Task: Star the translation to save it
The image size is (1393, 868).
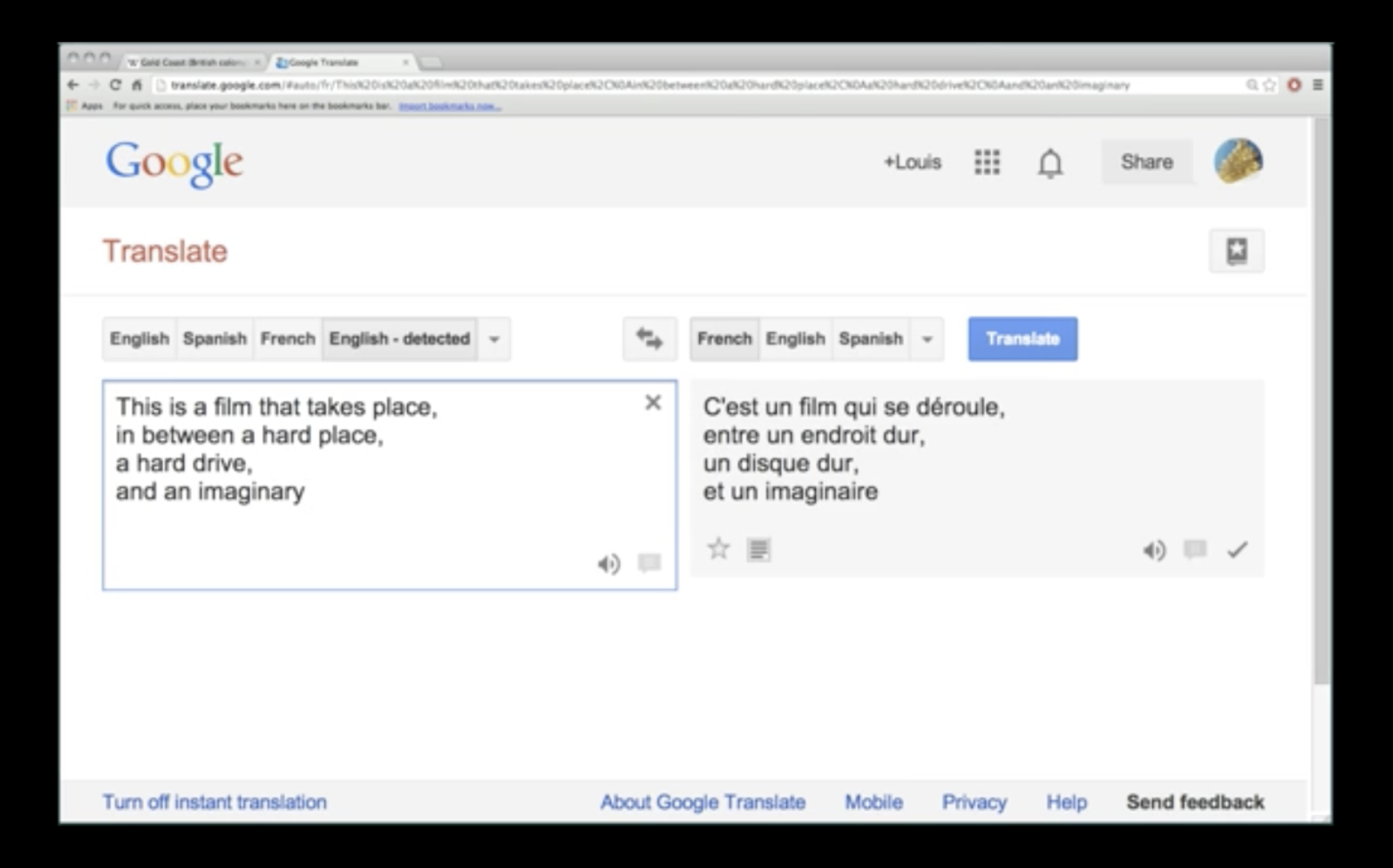Action: click(x=719, y=549)
